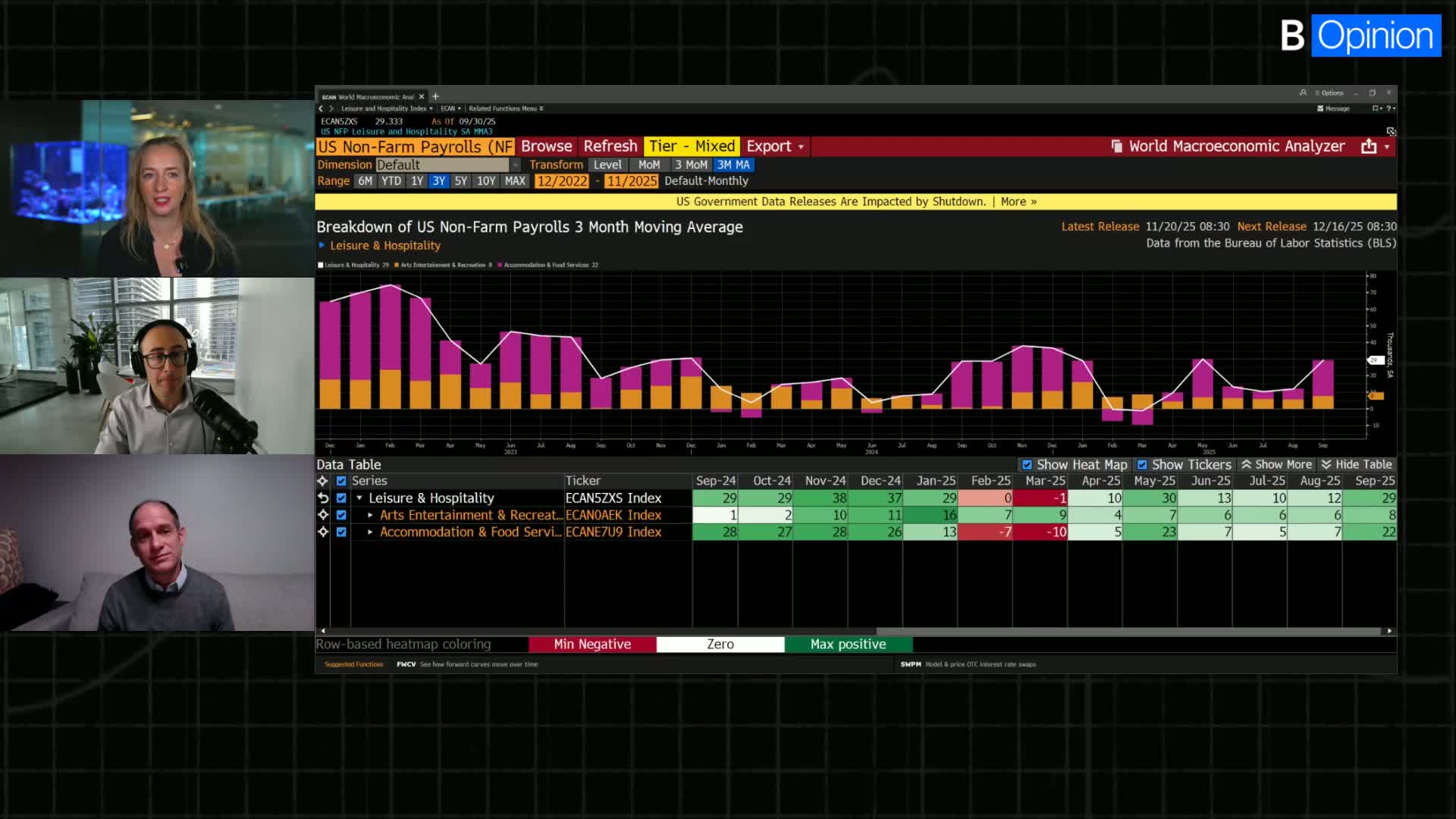The width and height of the screenshot is (1456, 819).
Task: Uncheck the Arts Entertainment & Recreation series checkbox
Action: click(x=341, y=515)
